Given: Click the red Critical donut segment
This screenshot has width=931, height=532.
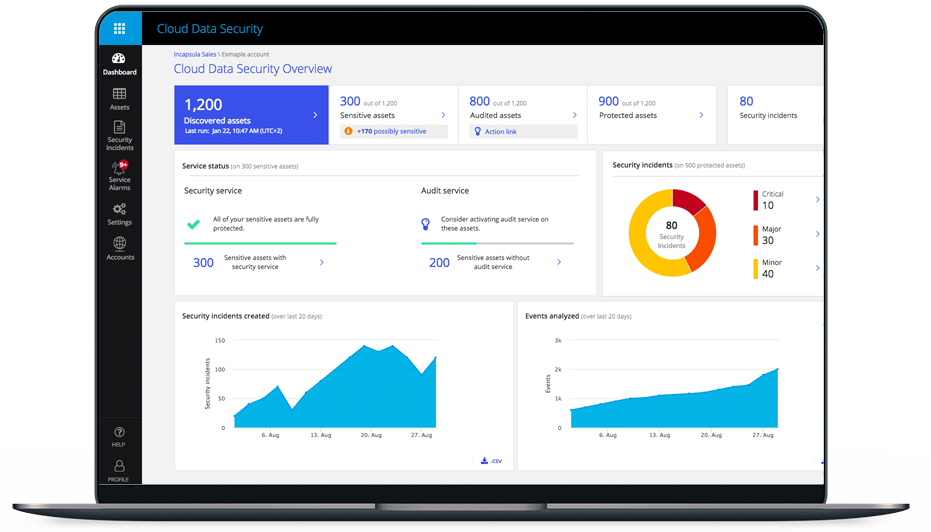Looking at the screenshot, I should 689,201.
